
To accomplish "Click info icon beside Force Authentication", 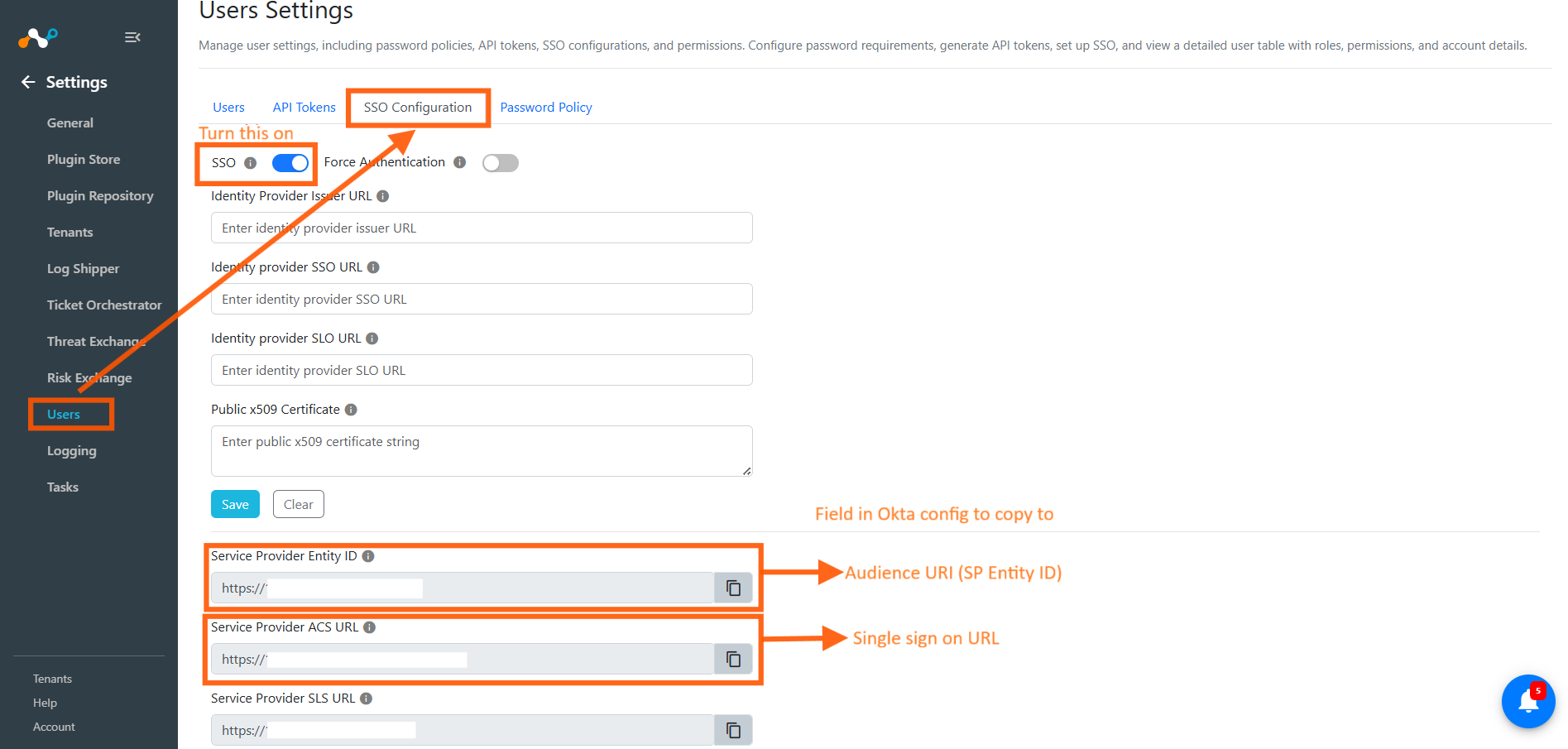I will tap(459, 162).
